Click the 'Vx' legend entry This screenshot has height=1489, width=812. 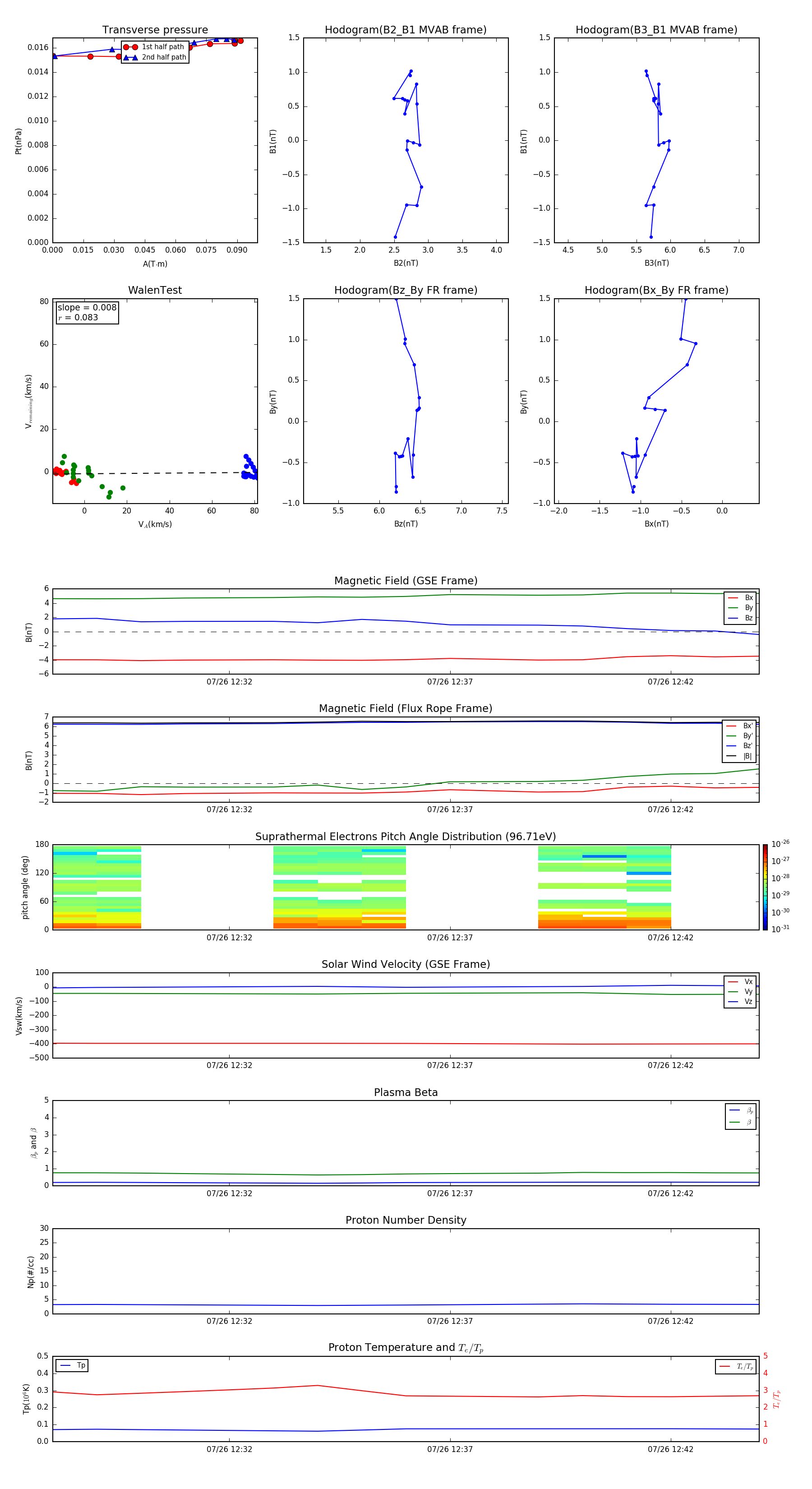(x=740, y=981)
